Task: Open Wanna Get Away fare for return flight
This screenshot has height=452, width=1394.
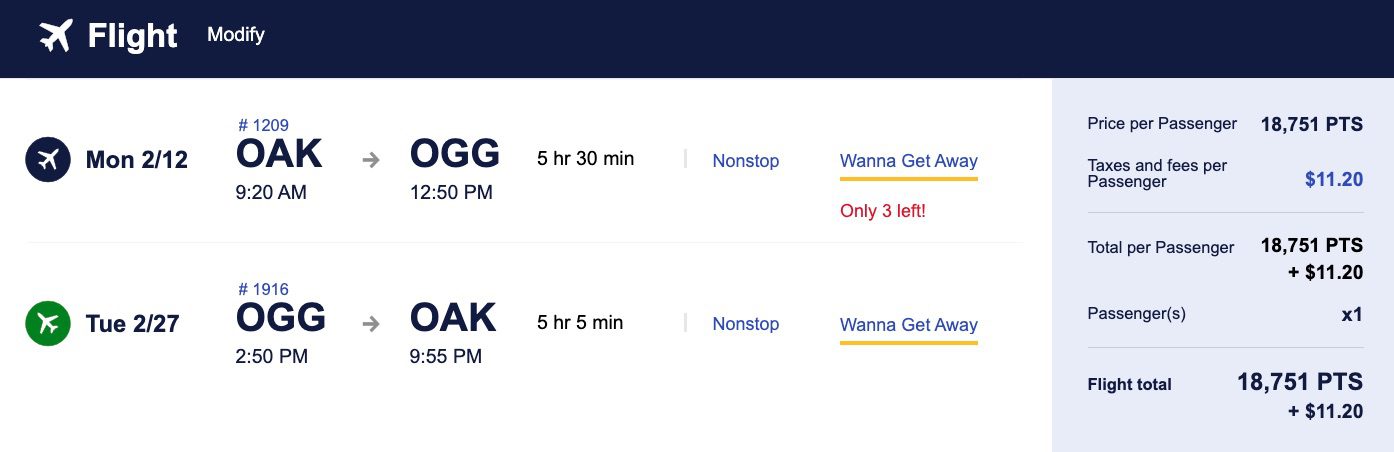Action: [909, 325]
